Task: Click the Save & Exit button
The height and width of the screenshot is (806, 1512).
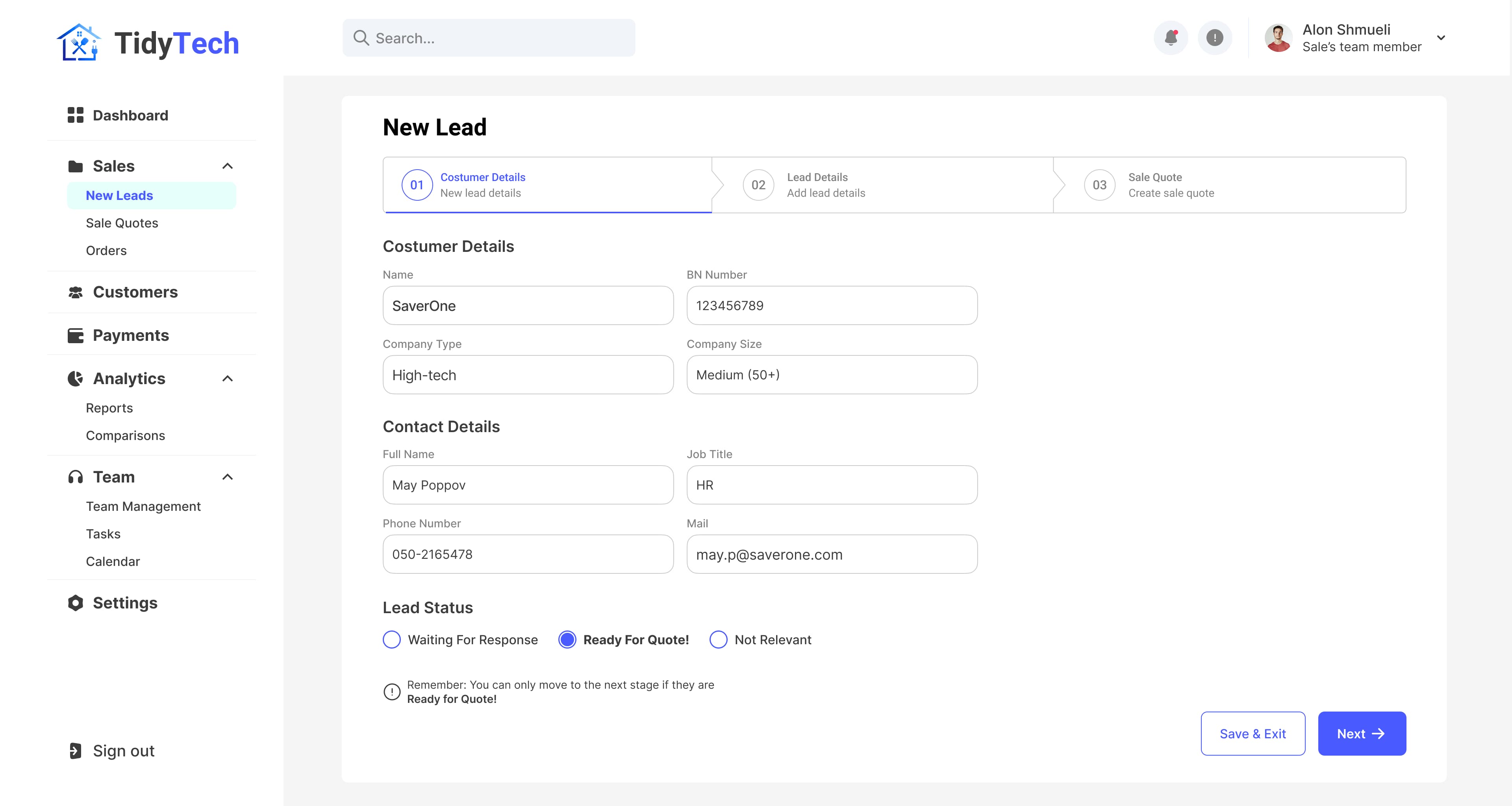Action: [1253, 733]
